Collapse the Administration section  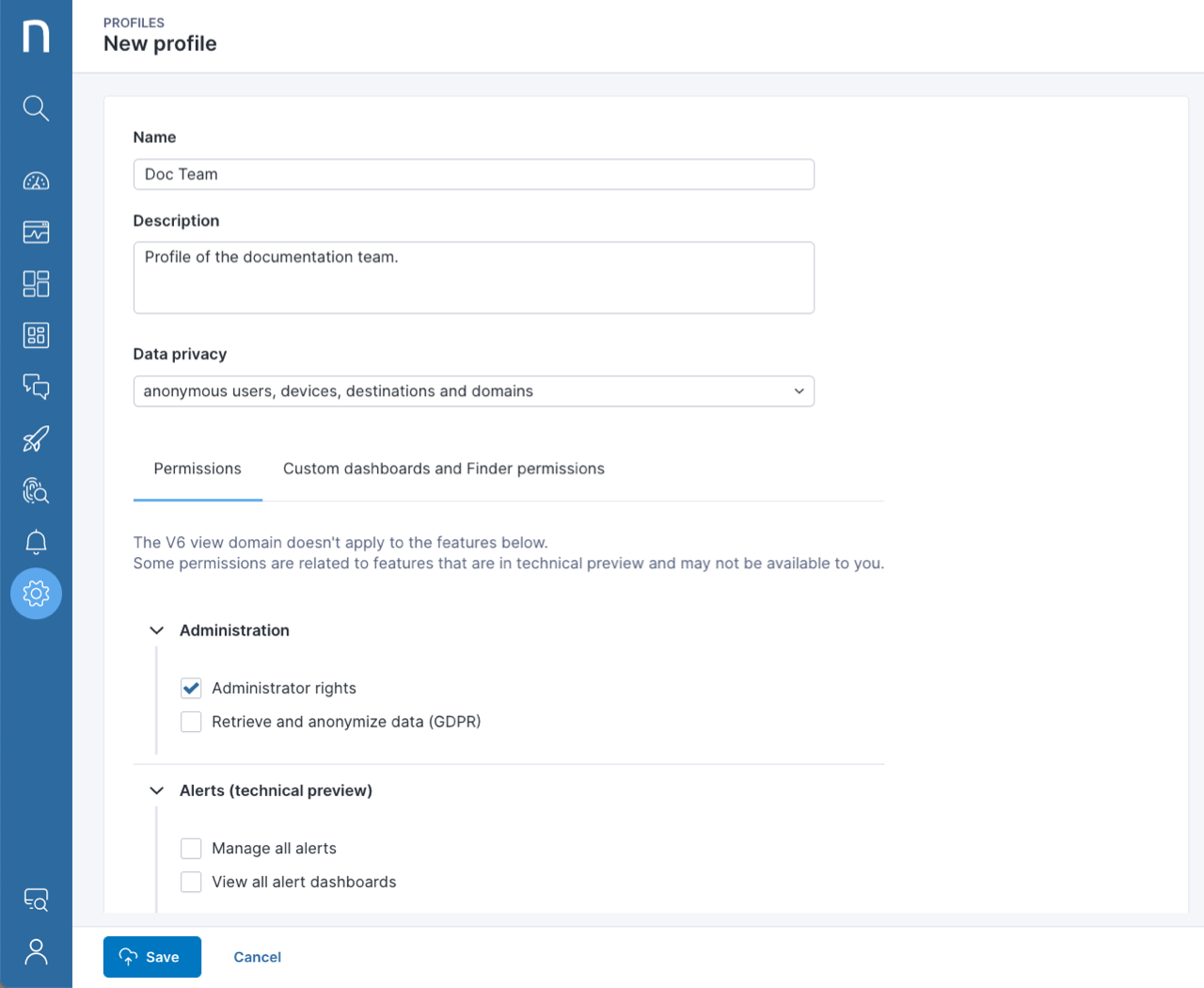(x=156, y=630)
